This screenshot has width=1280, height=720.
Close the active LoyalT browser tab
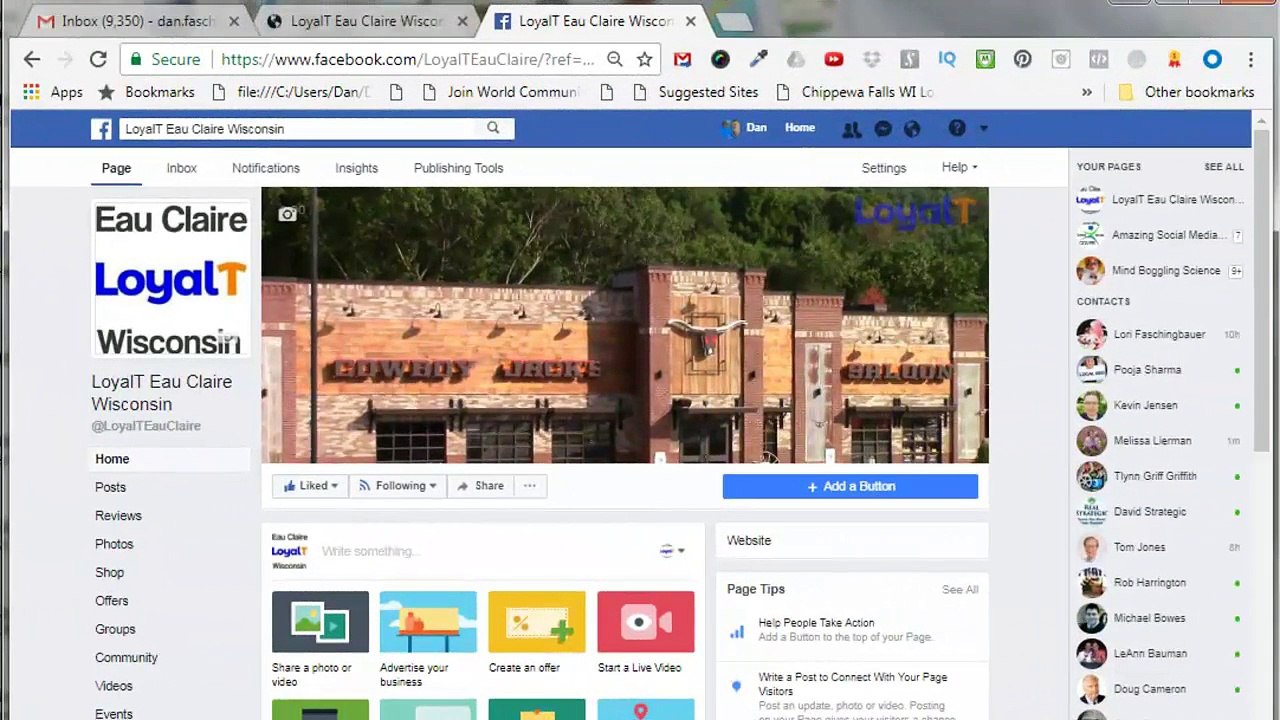pos(690,21)
